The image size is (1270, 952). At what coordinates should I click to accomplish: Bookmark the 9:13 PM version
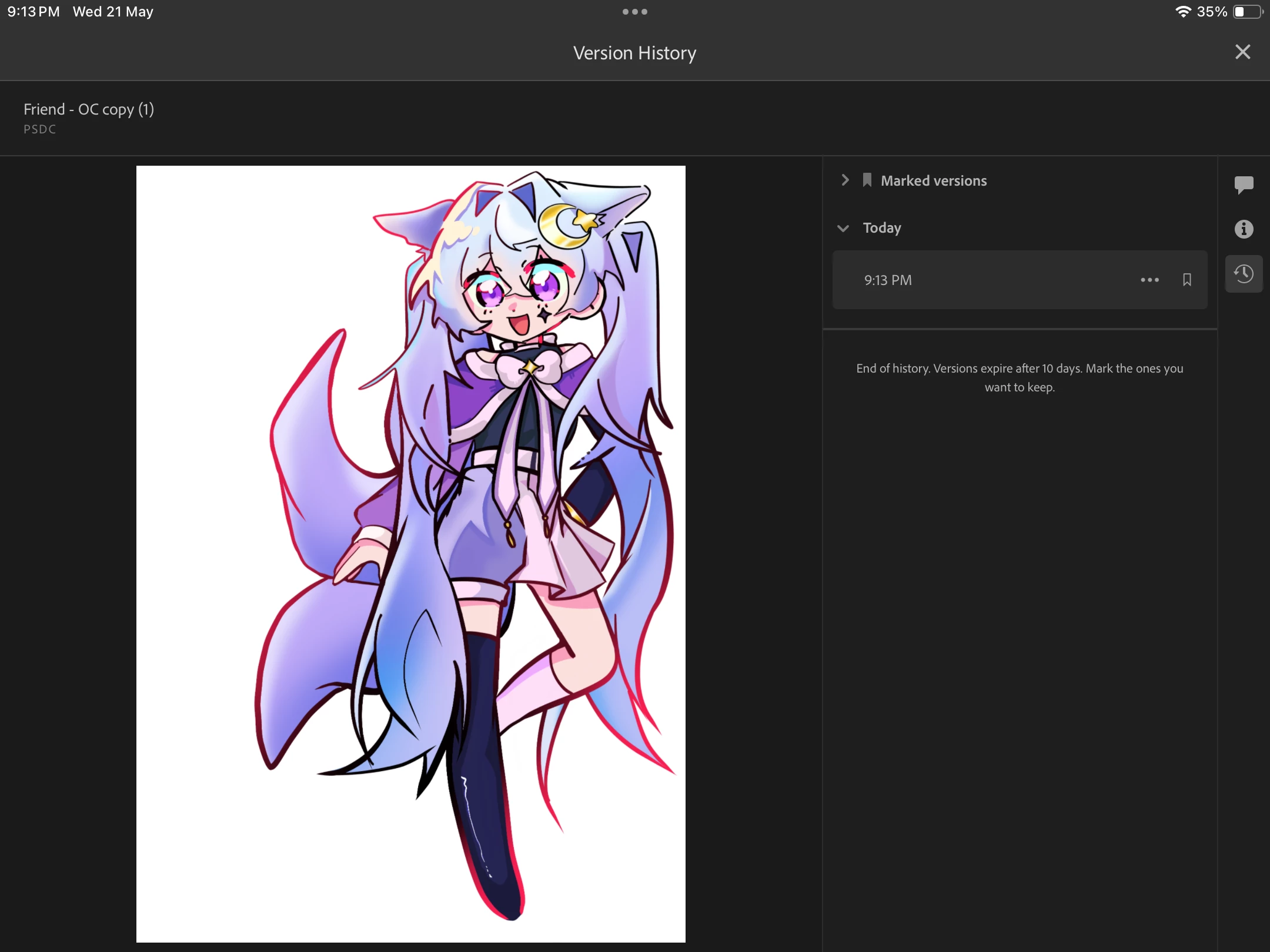1187,280
